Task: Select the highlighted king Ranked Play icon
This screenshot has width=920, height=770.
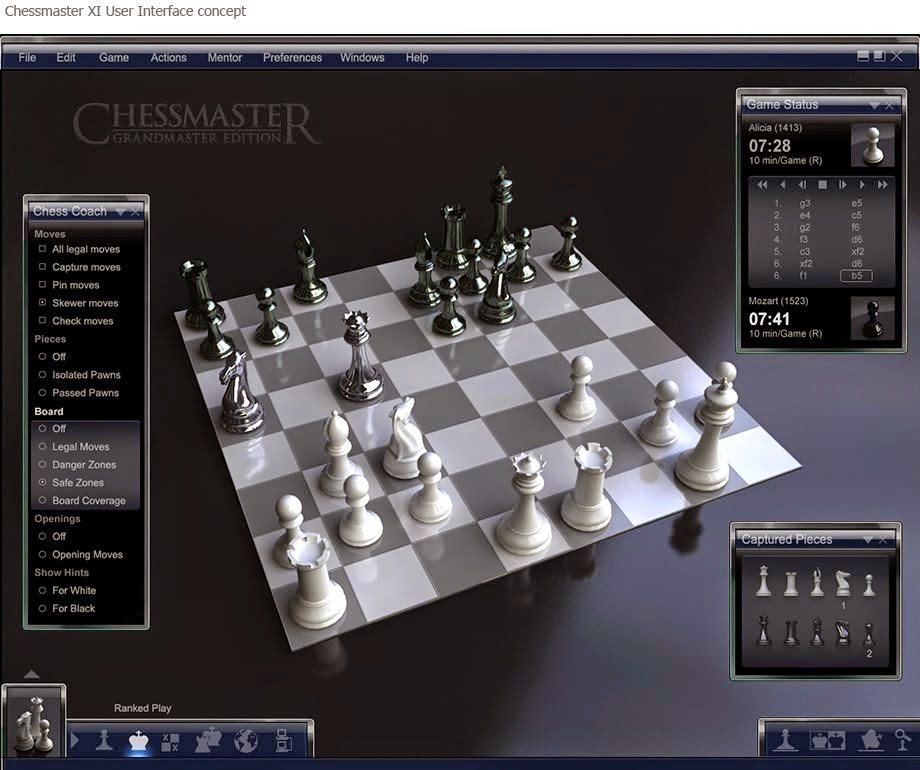Action: [x=138, y=741]
